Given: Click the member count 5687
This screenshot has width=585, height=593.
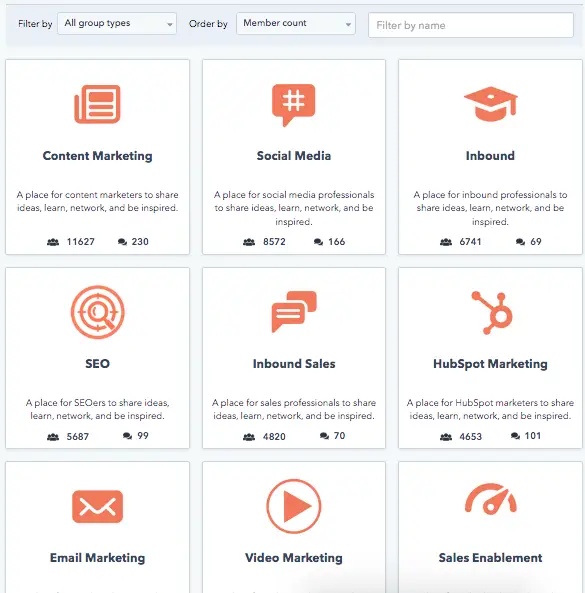Looking at the screenshot, I should coord(78,437).
